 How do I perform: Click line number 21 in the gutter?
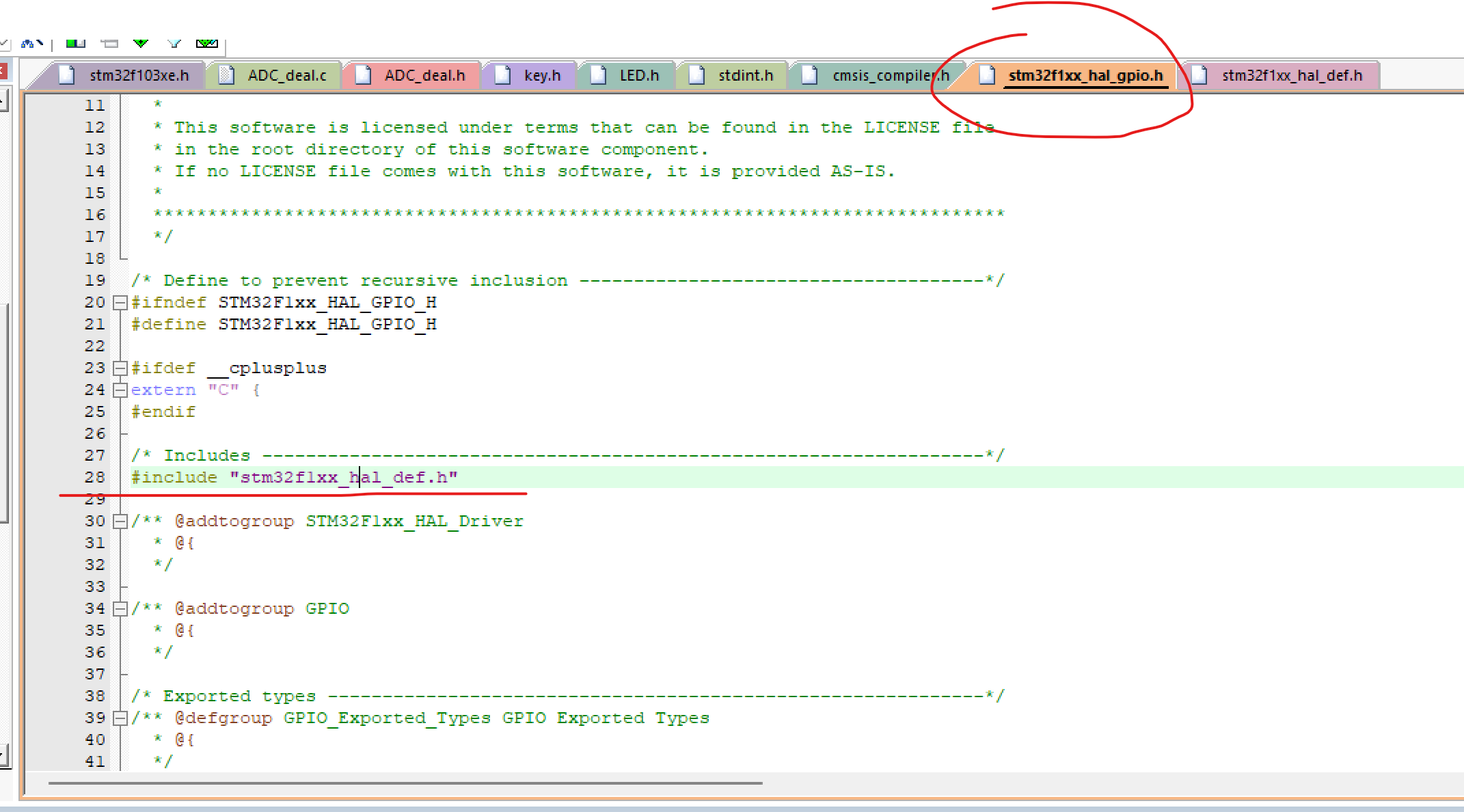[x=95, y=324]
